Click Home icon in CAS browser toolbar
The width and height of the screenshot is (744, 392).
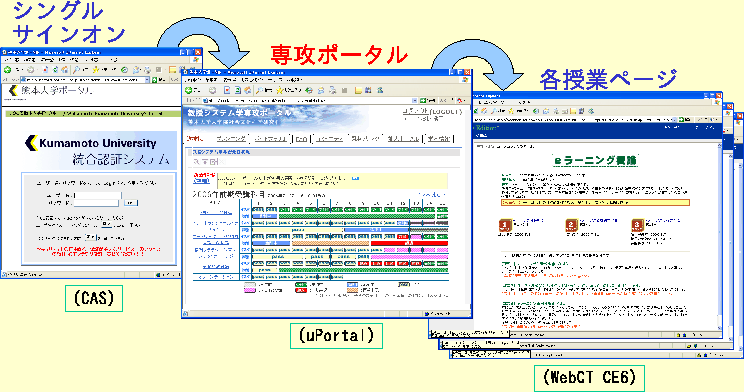(64, 70)
